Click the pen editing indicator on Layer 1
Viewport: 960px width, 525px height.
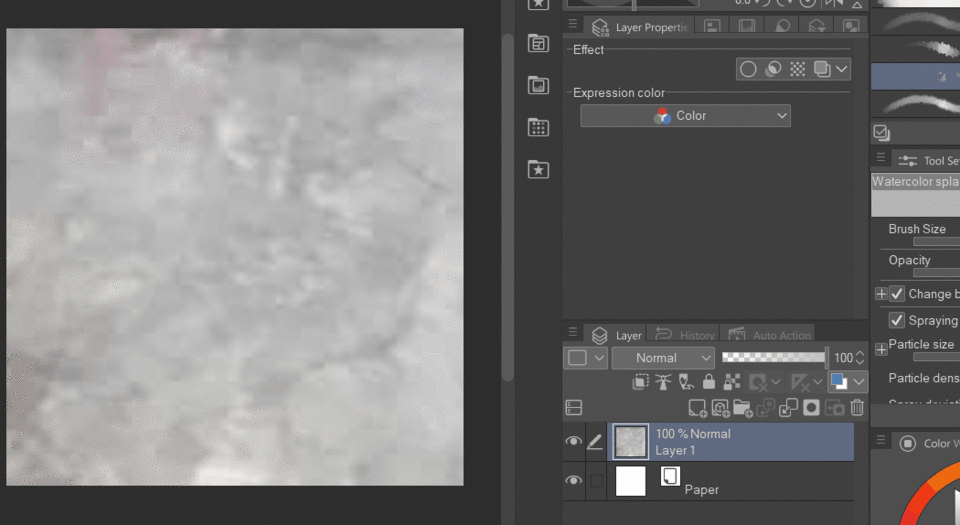[595, 441]
